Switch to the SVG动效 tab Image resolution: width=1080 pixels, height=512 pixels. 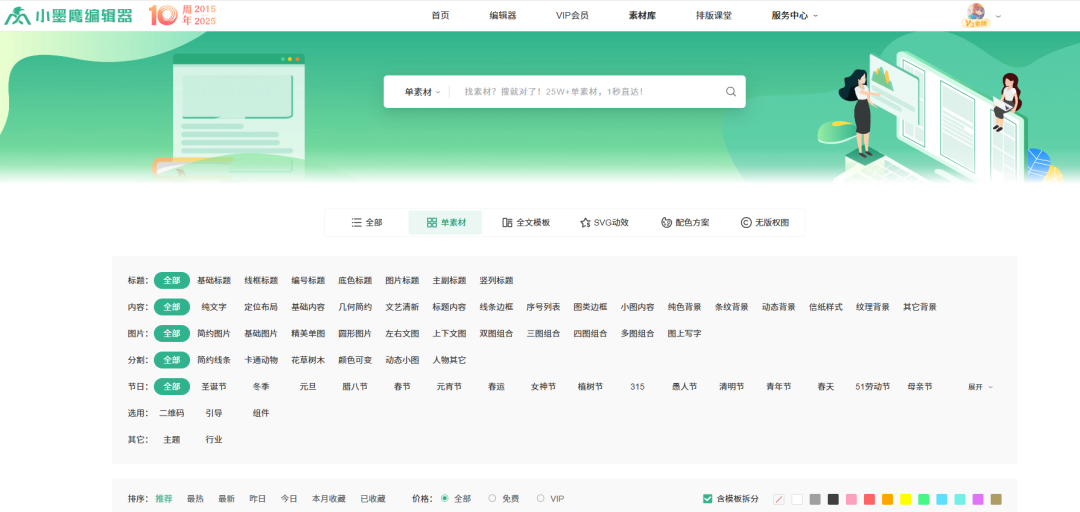(604, 223)
